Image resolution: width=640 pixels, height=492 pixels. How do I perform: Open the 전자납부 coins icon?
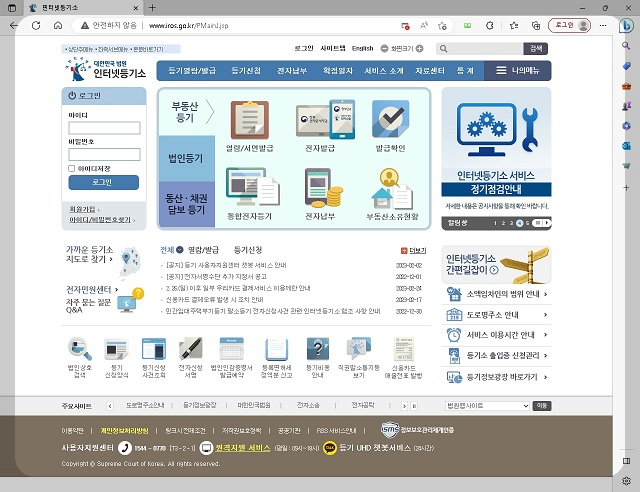324,187
